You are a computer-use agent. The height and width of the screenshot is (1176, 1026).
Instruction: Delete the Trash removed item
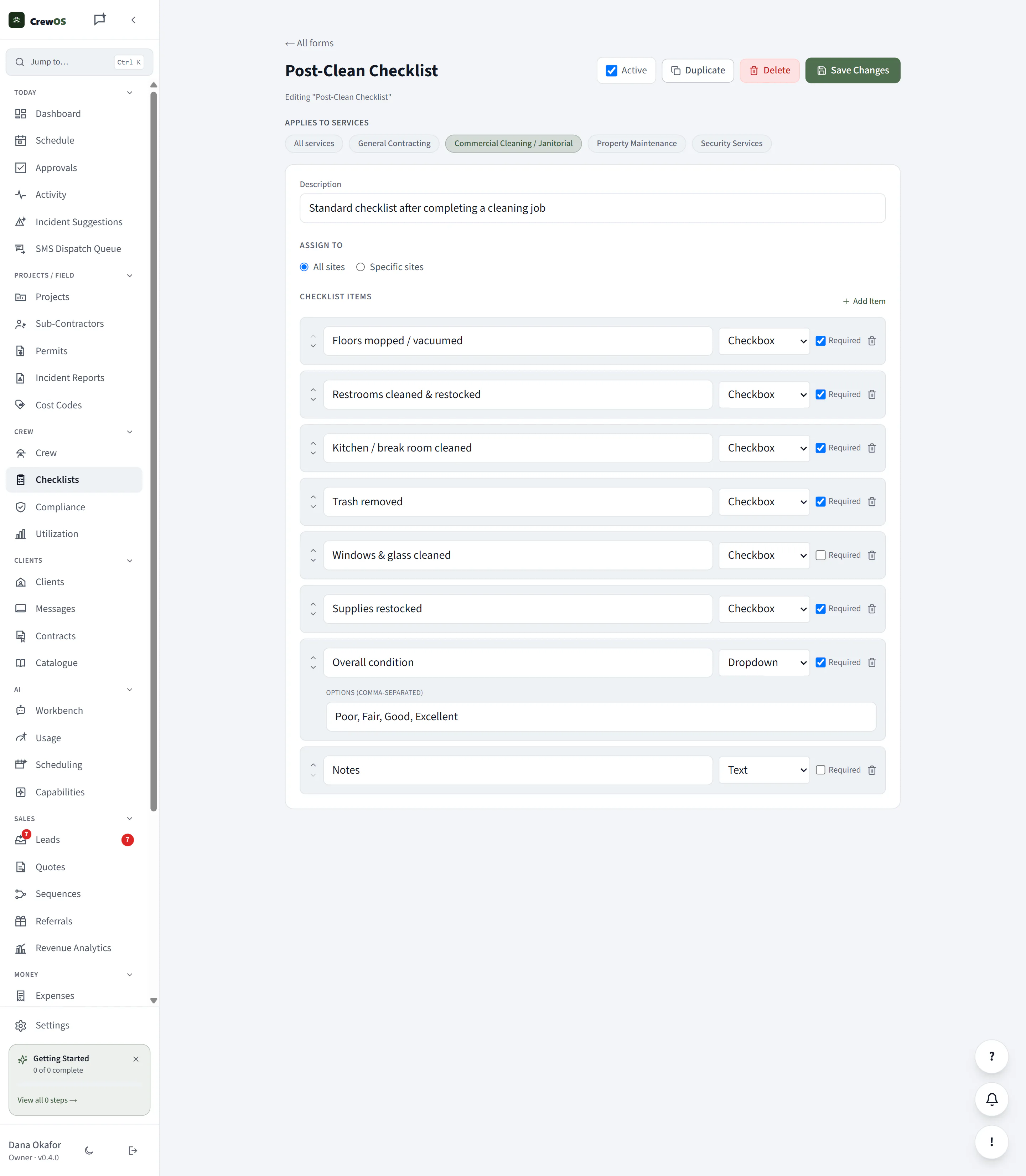tap(871, 502)
